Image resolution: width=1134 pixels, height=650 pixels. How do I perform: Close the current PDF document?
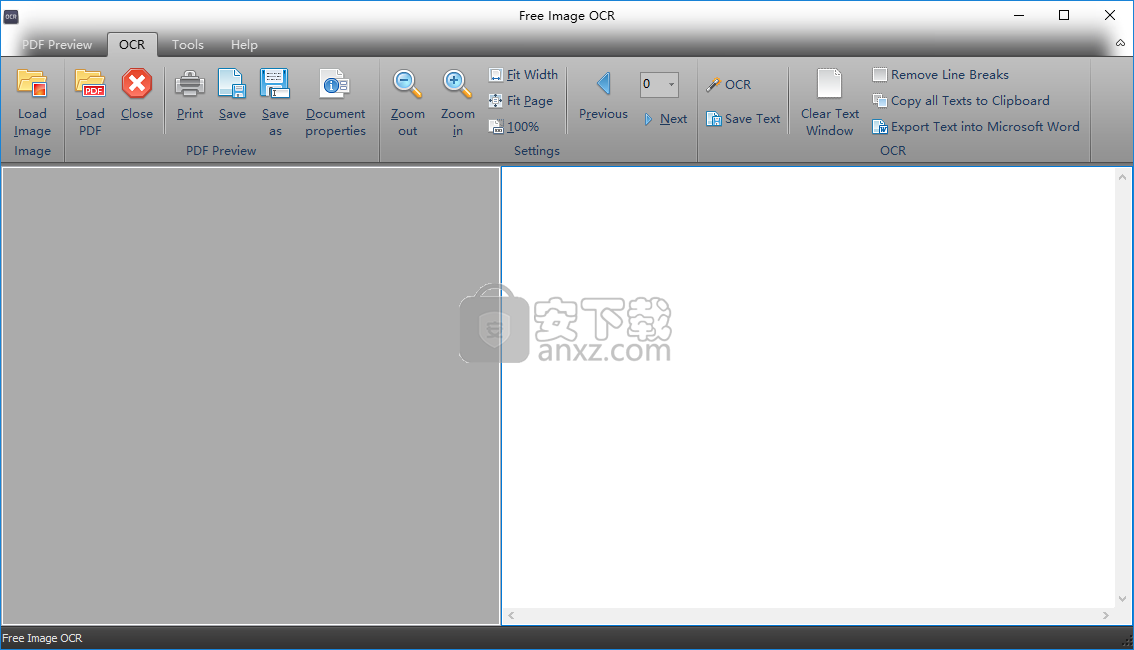pos(137,95)
